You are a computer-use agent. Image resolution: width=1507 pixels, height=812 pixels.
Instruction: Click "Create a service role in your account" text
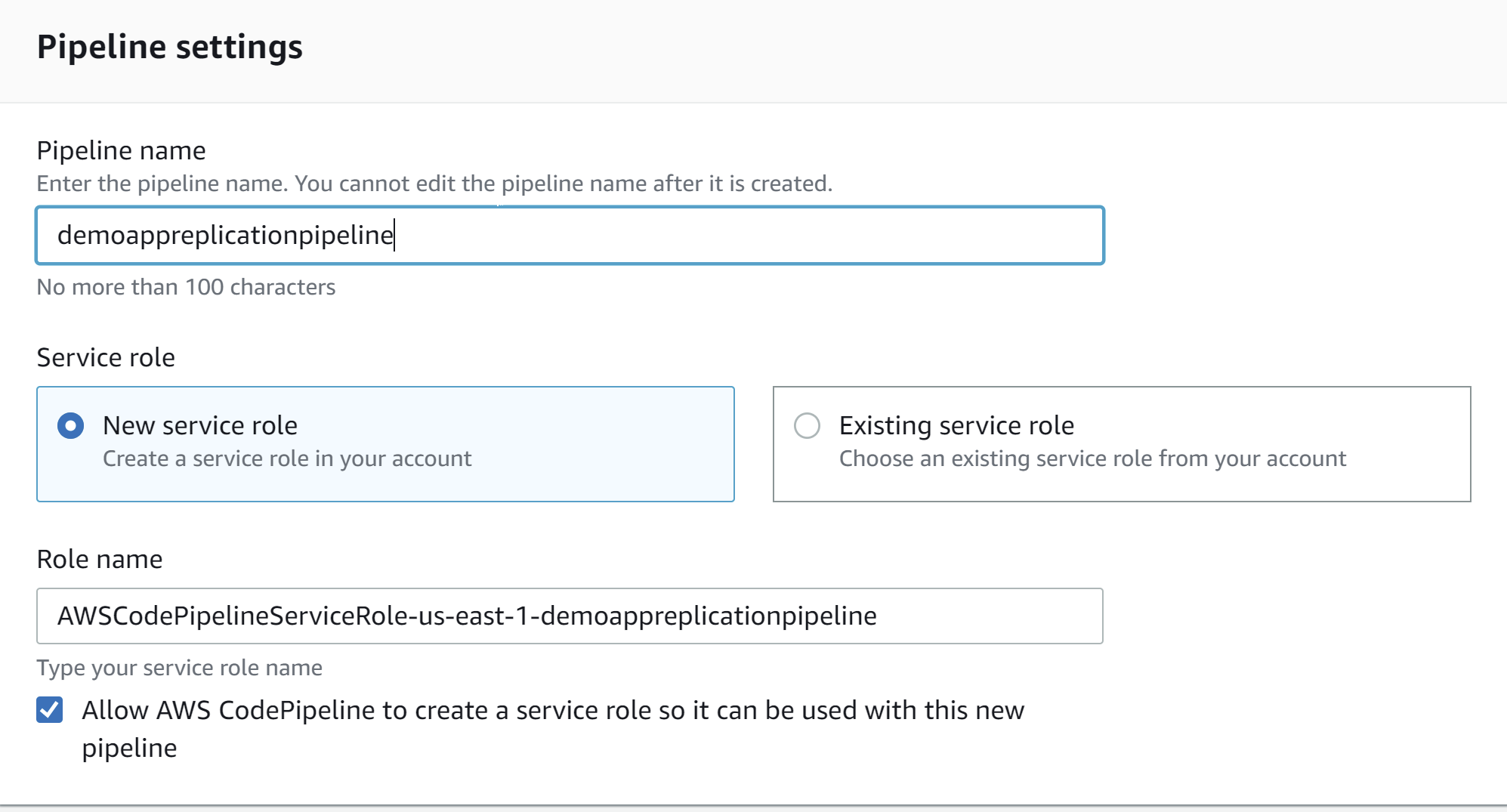pos(287,458)
